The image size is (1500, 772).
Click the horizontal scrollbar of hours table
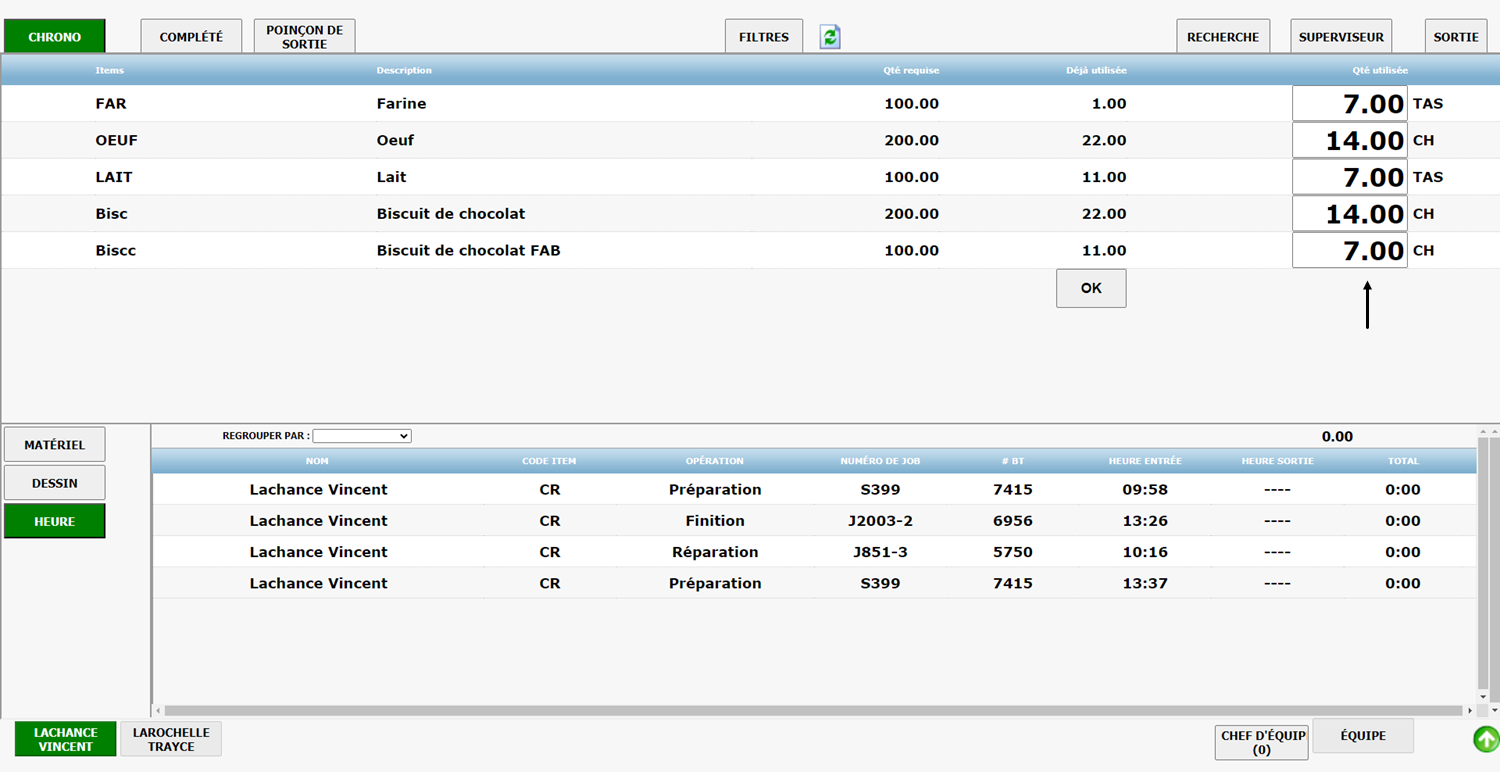click(x=813, y=711)
